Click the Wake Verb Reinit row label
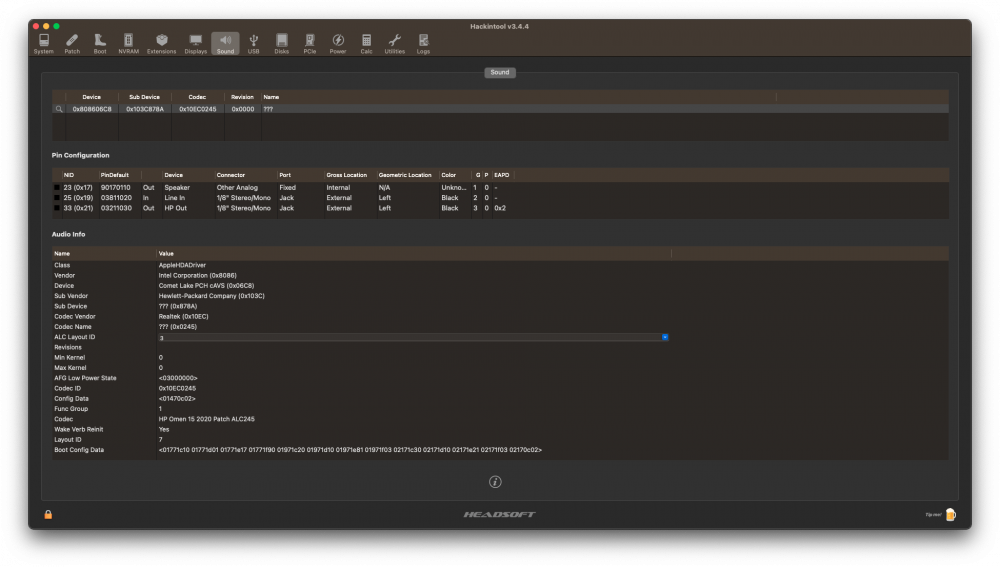 pyautogui.click(x=78, y=429)
